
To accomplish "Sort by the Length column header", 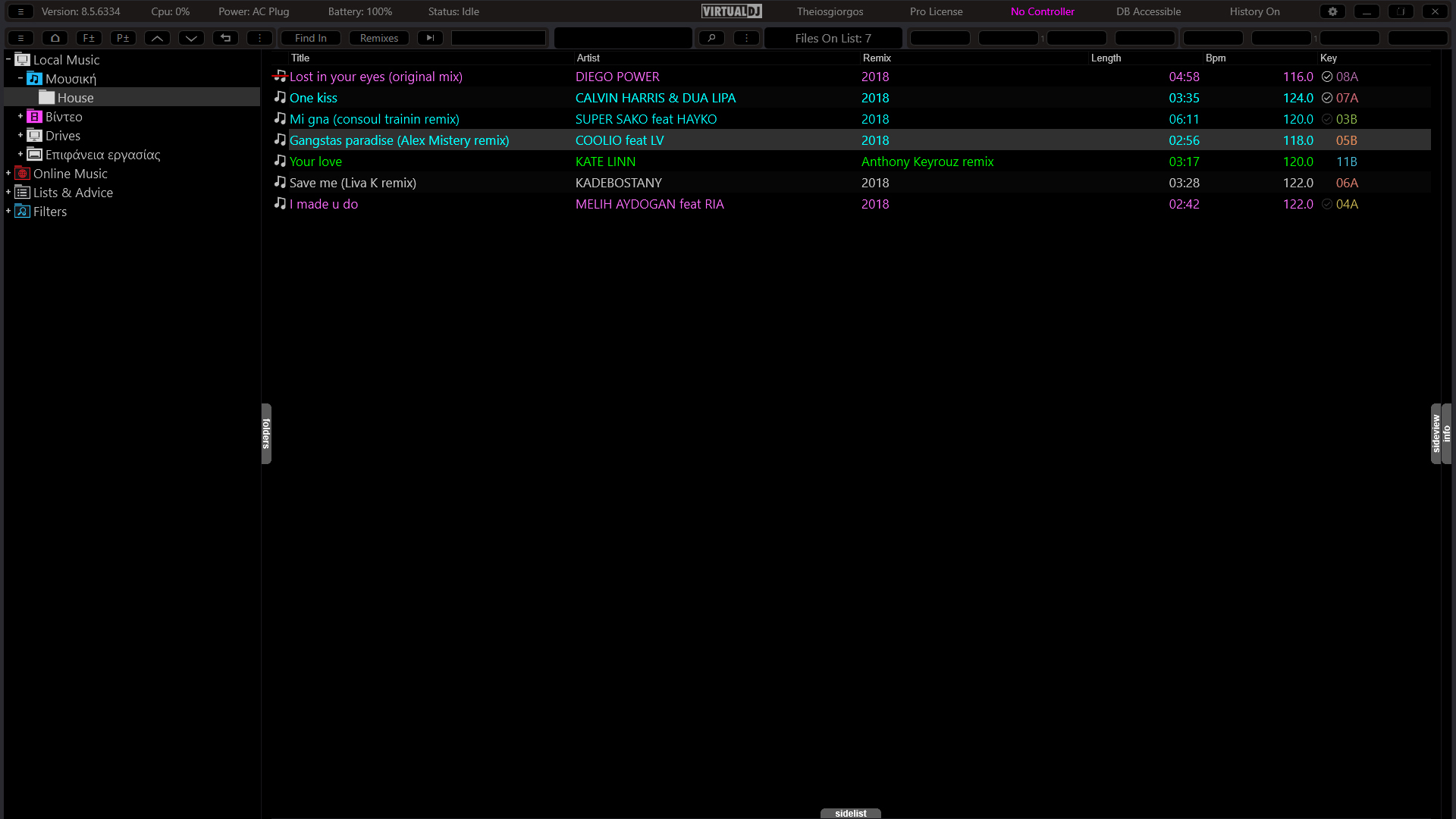I will point(1106,58).
